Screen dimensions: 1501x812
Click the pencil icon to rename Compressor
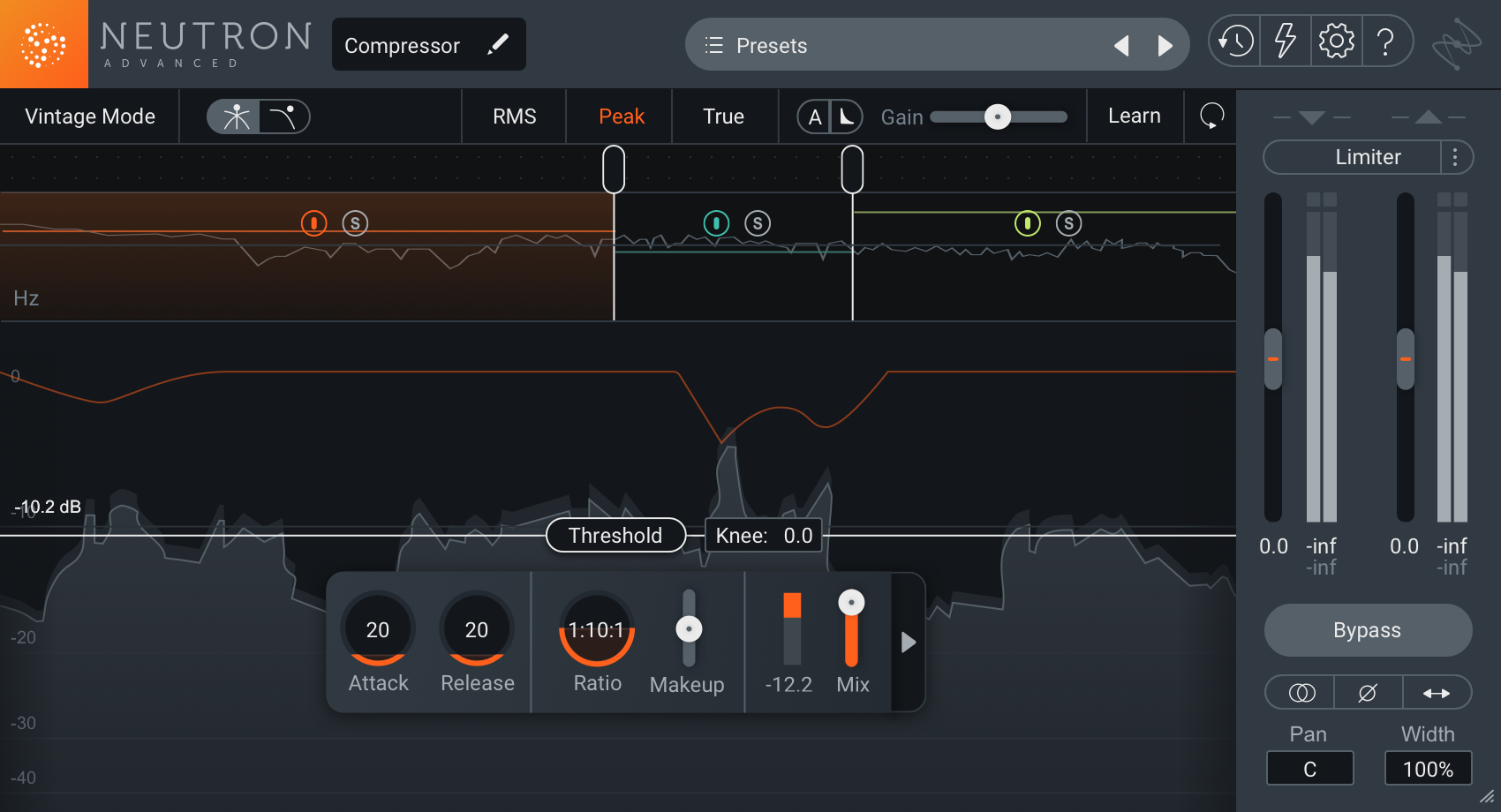coord(498,44)
